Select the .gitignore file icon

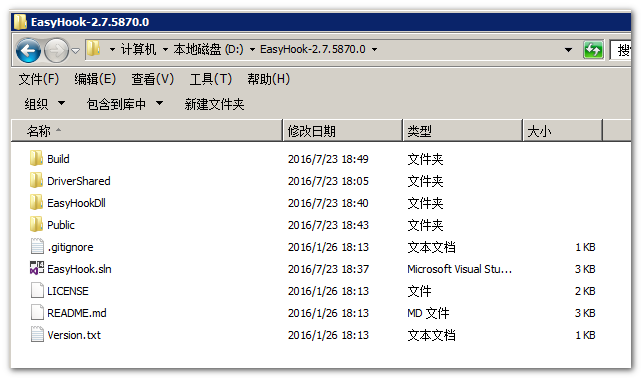point(37,246)
